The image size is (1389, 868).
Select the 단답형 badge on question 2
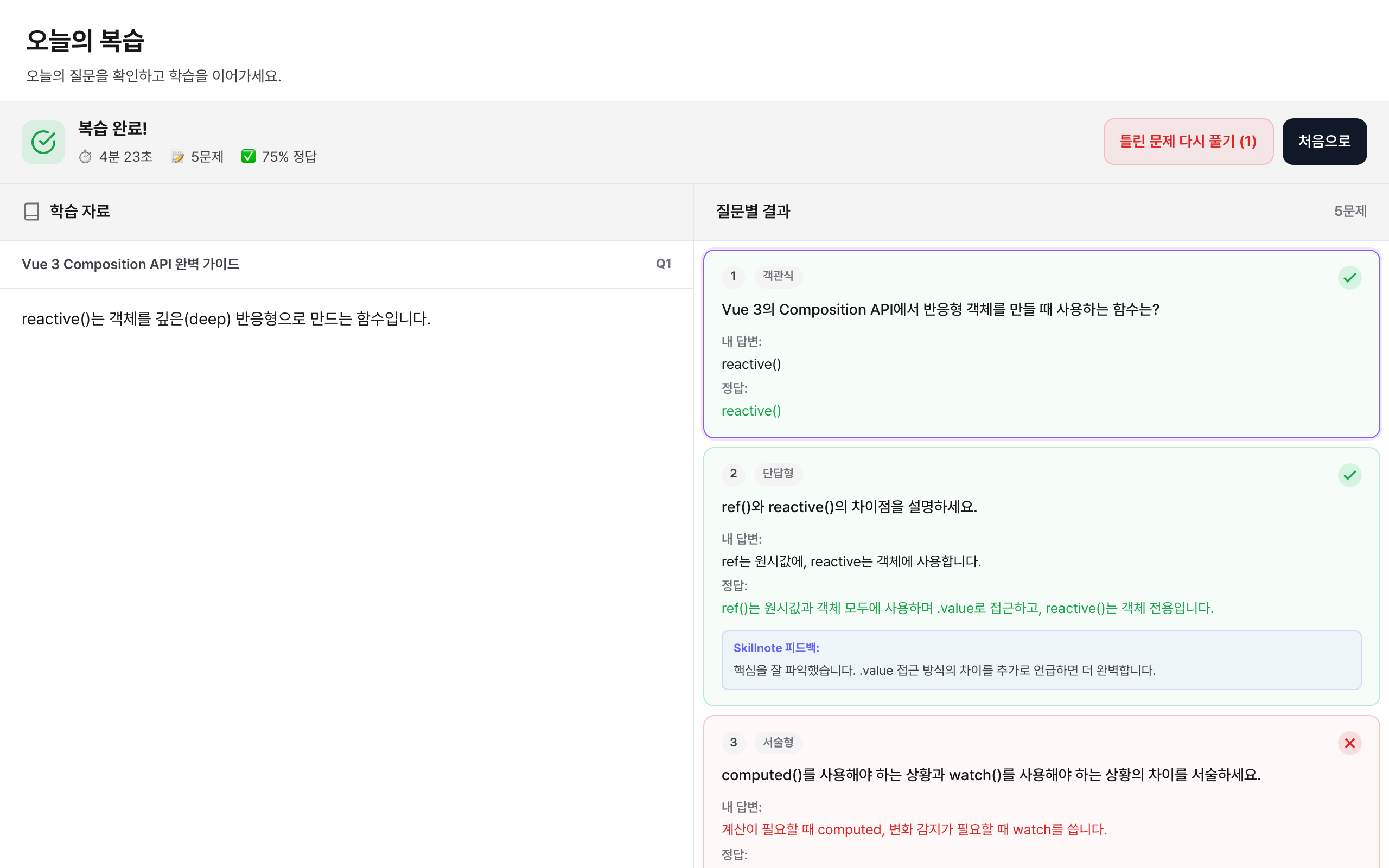coord(778,474)
